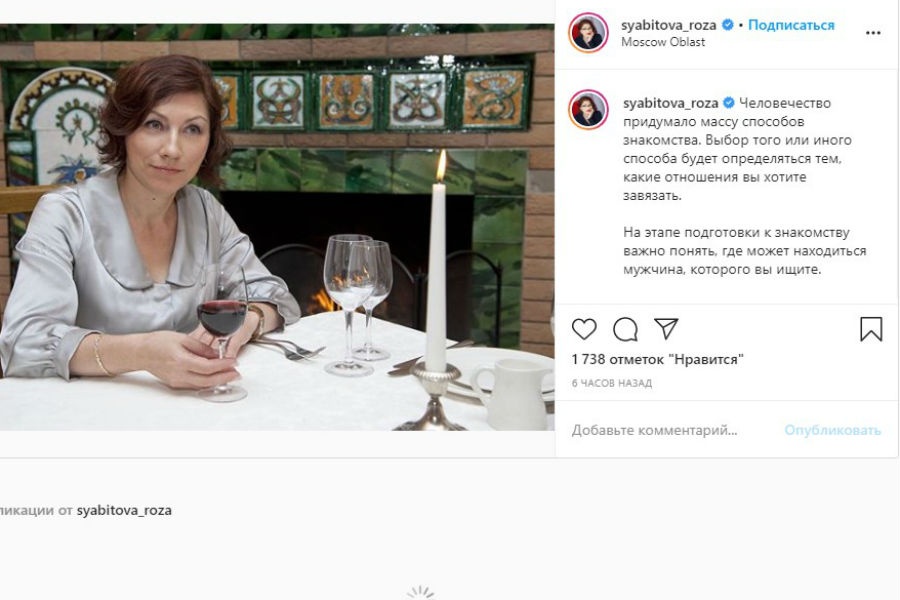Open the Moscow Oblast location link
The height and width of the screenshot is (600, 900).
pyautogui.click(x=663, y=42)
